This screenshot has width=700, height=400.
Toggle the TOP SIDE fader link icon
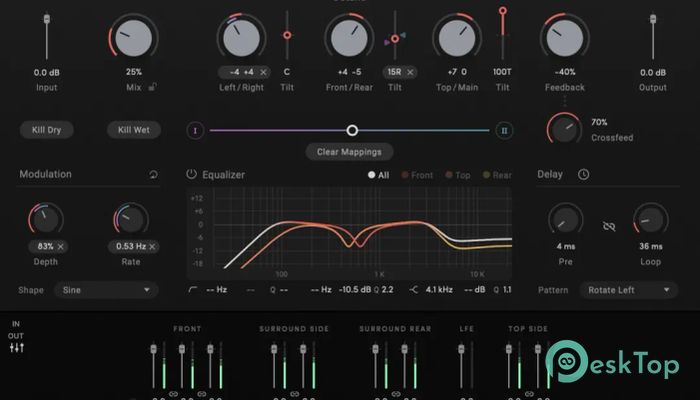point(529,394)
